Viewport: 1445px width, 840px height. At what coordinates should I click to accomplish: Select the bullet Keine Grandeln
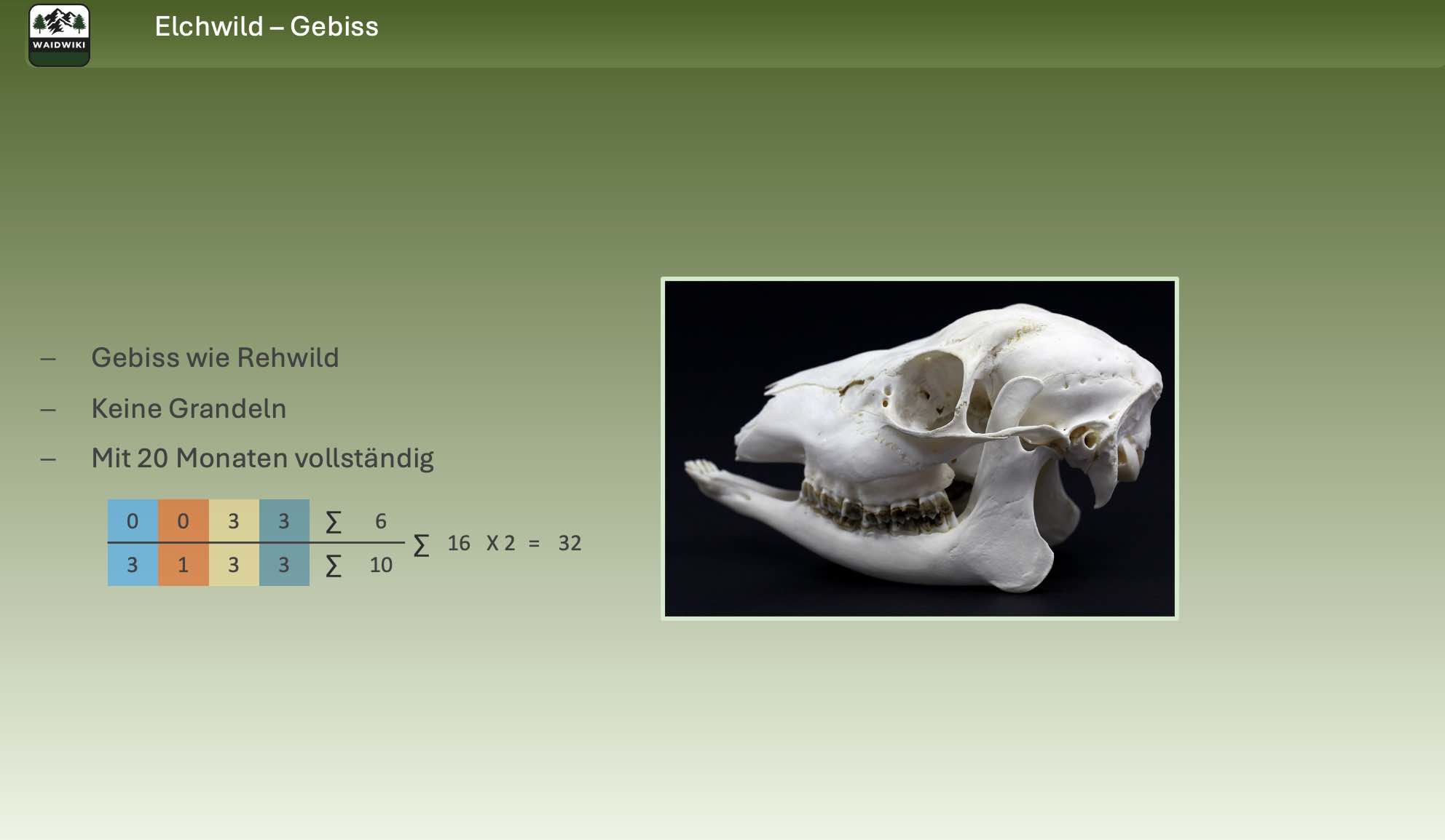click(x=189, y=408)
